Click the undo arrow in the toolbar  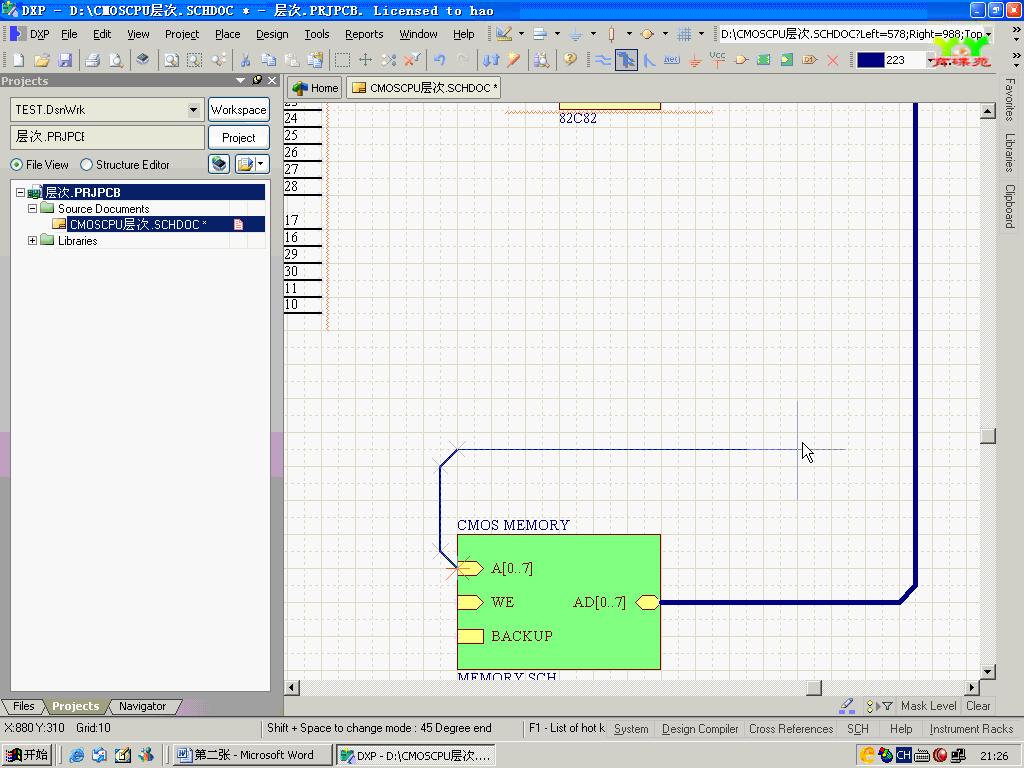(x=440, y=60)
